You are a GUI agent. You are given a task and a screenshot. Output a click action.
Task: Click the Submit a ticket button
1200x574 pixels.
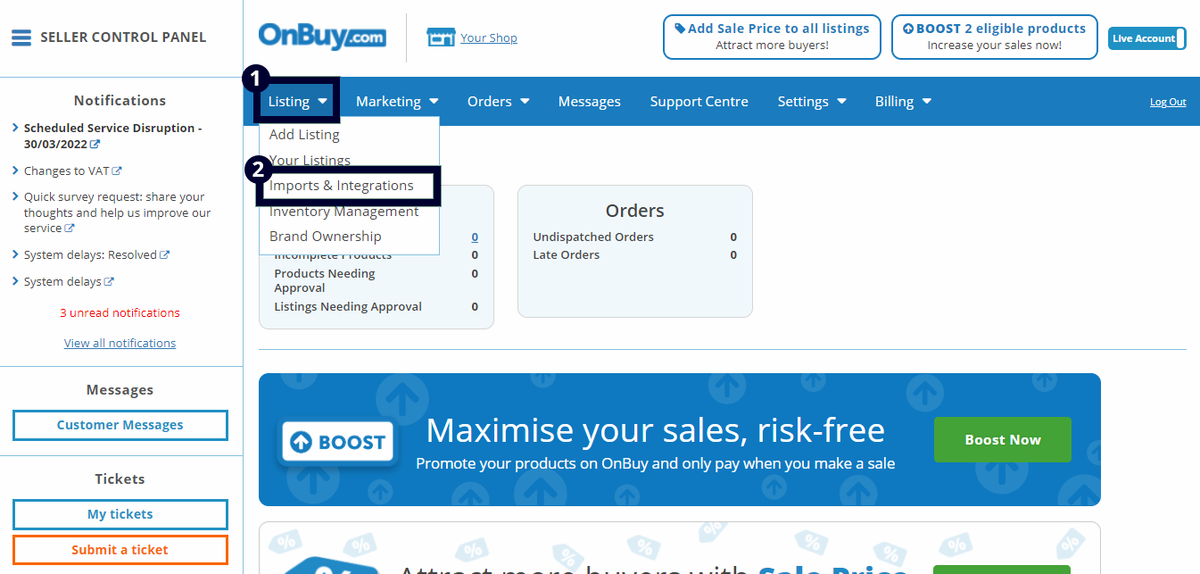point(120,550)
